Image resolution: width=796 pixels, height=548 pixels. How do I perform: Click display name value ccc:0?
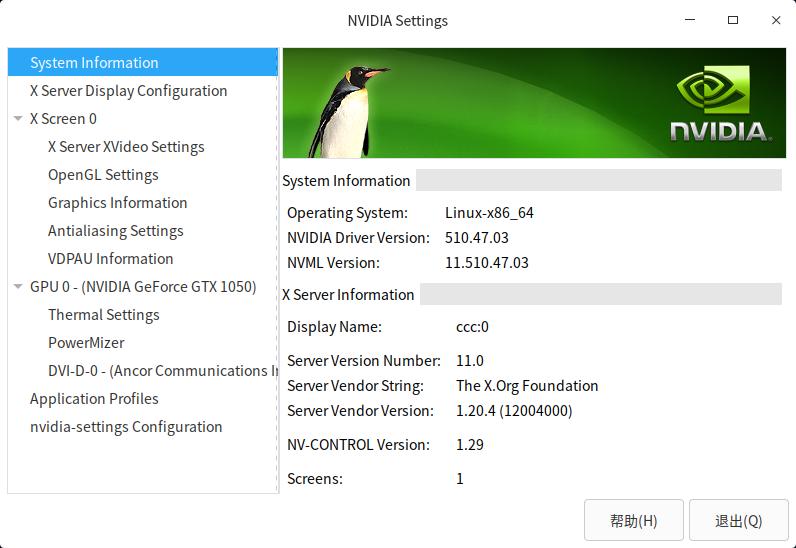click(x=472, y=327)
